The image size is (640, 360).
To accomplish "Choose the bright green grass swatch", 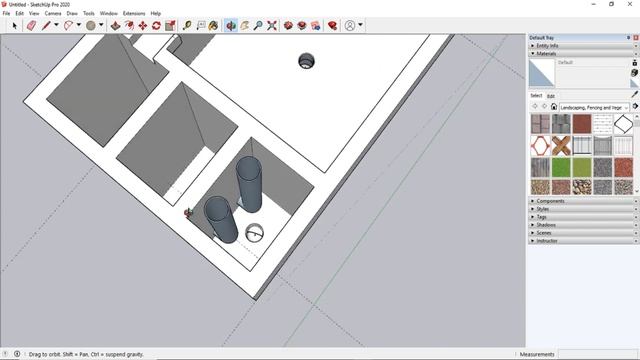I will [x=561, y=167].
